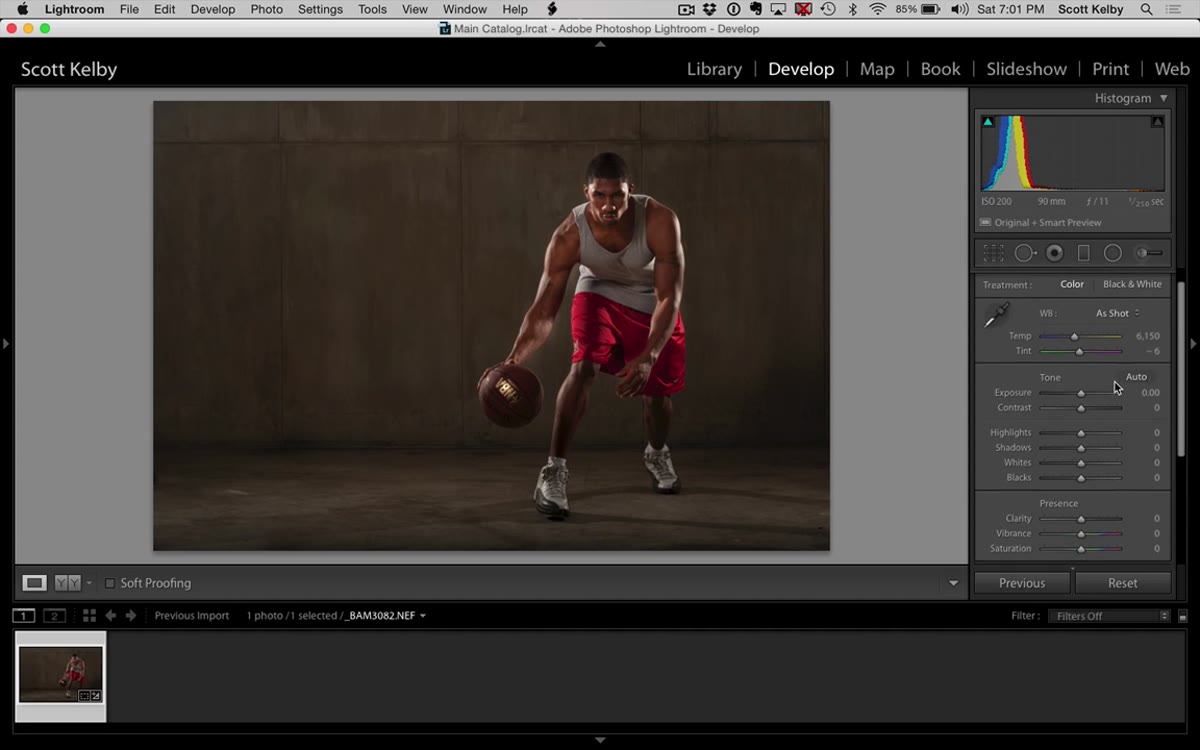The height and width of the screenshot is (750, 1200).
Task: Open the Dropbox menu bar icon
Action: tap(710, 9)
